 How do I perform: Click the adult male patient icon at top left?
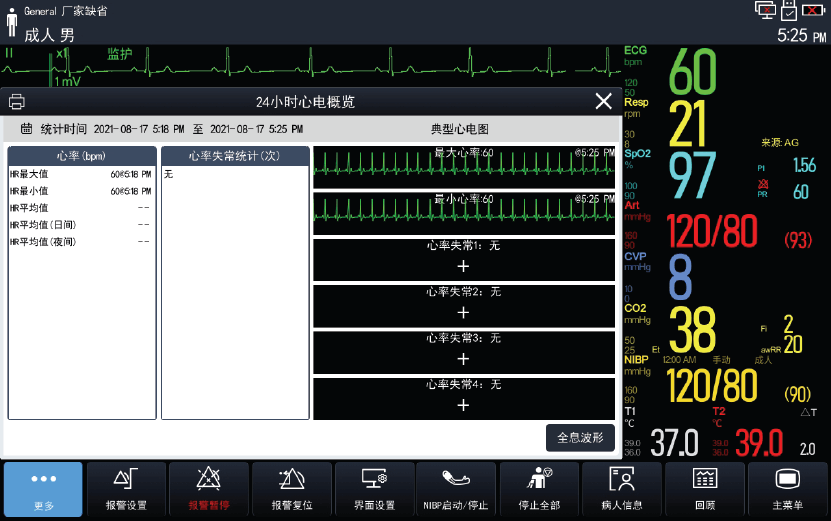pyautogui.click(x=12, y=24)
